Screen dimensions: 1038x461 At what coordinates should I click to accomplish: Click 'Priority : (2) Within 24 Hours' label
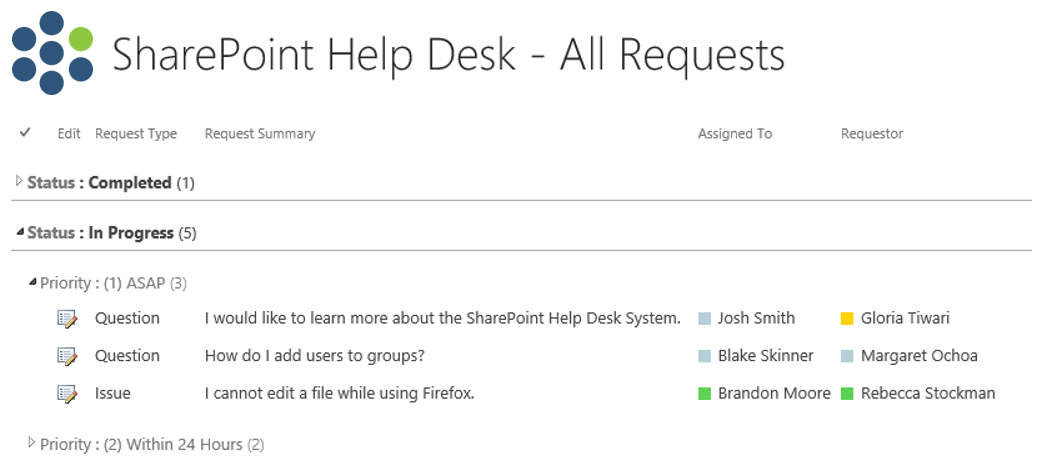[142, 444]
